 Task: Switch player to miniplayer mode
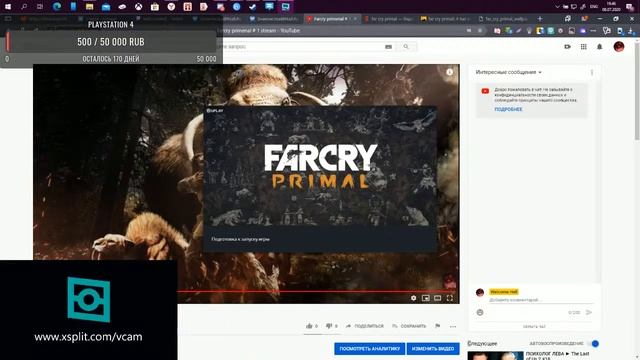click(x=426, y=298)
